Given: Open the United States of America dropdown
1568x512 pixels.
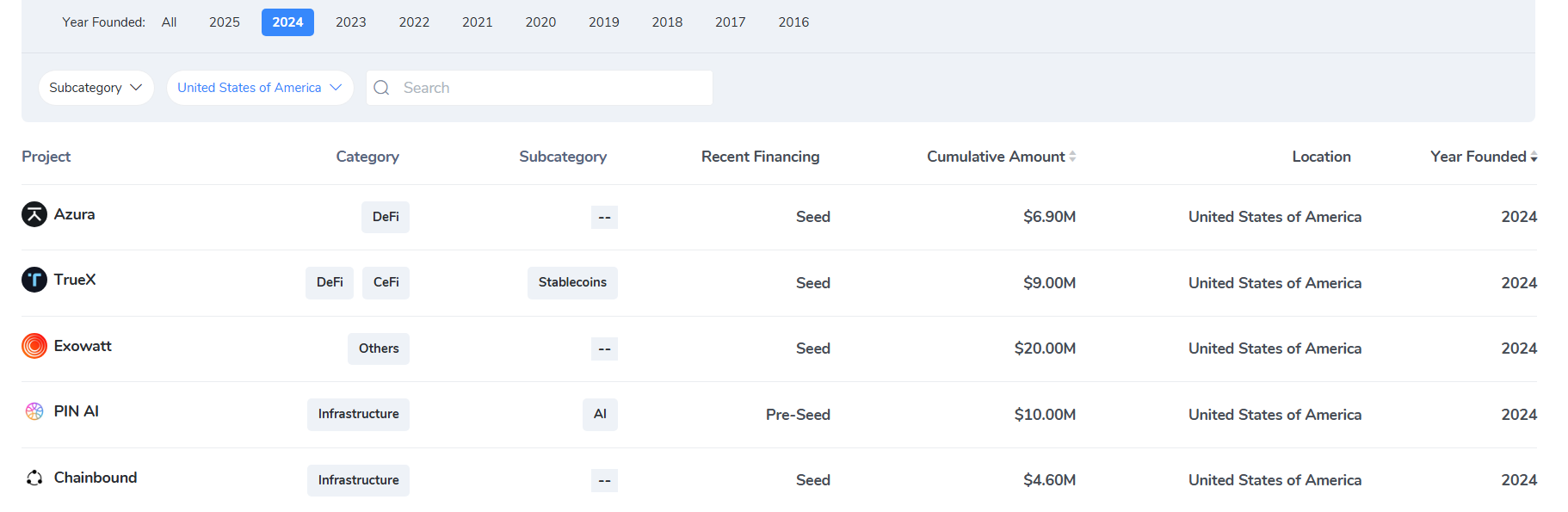Looking at the screenshot, I should [259, 88].
